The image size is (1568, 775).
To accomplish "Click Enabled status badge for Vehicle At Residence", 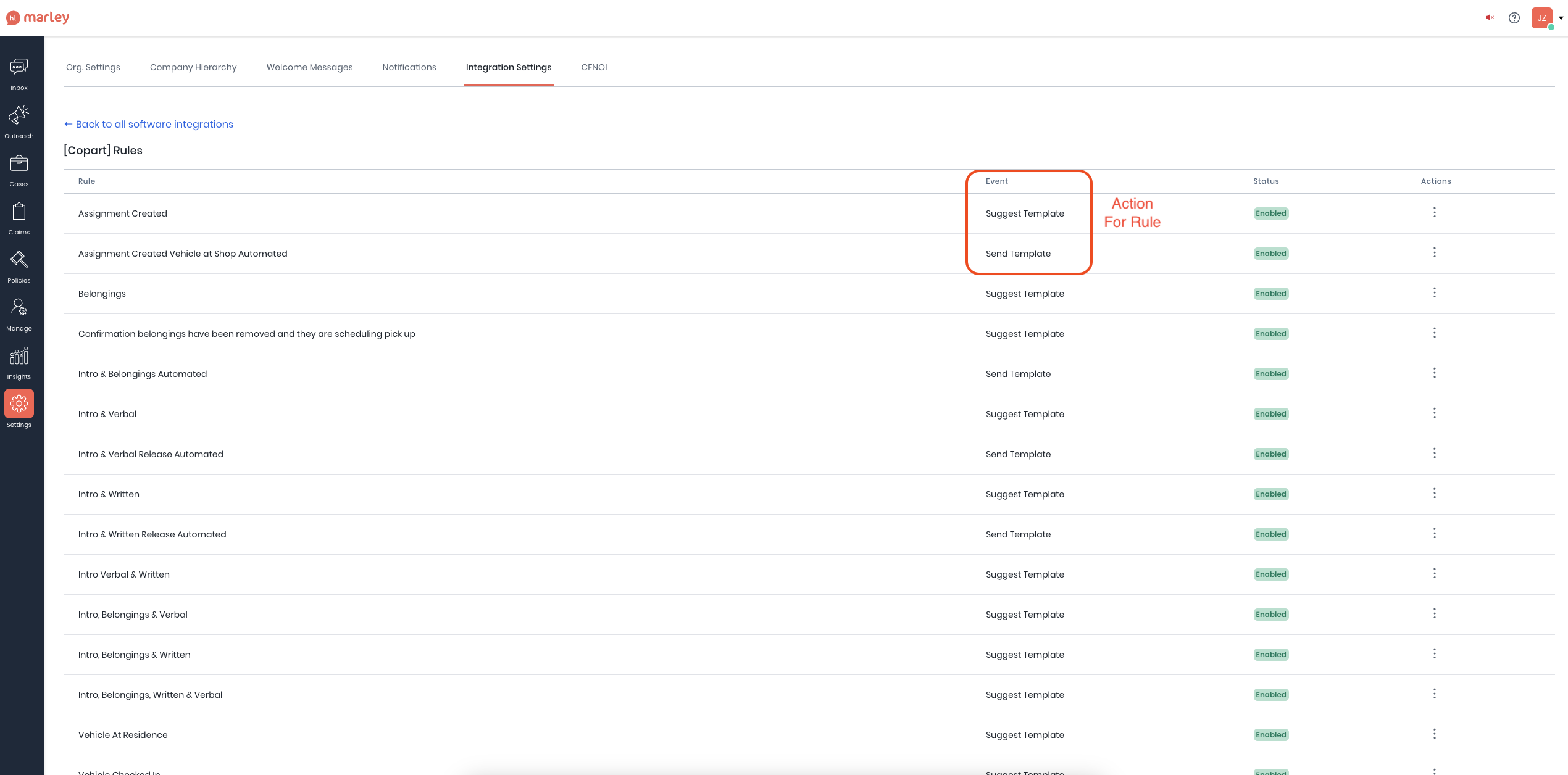I will 1270,734.
